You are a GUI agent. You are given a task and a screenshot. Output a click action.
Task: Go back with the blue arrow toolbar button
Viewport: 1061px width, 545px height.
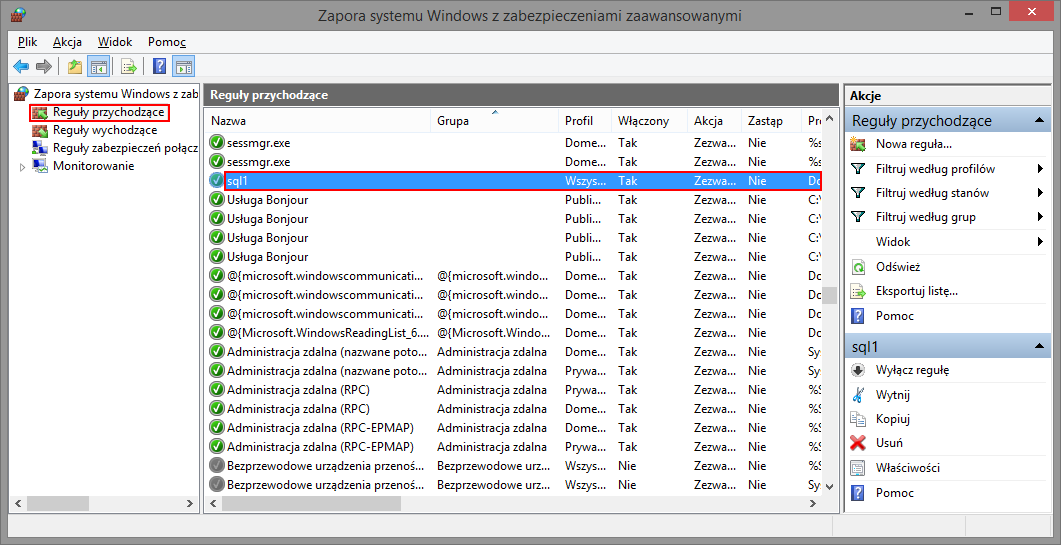(21, 66)
